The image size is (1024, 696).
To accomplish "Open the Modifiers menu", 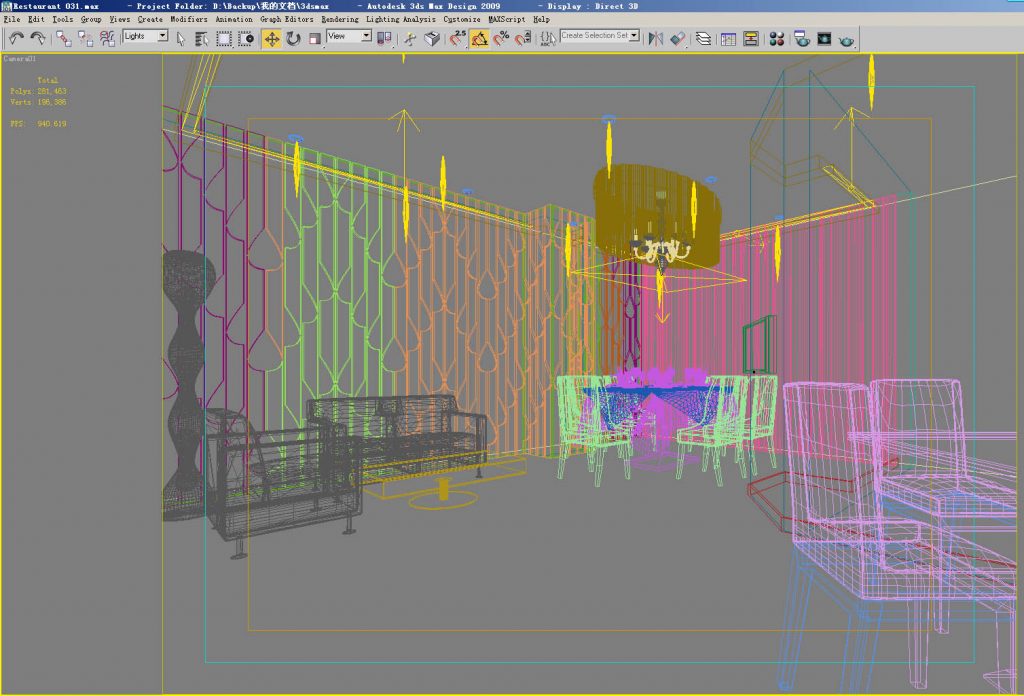I will 189,19.
